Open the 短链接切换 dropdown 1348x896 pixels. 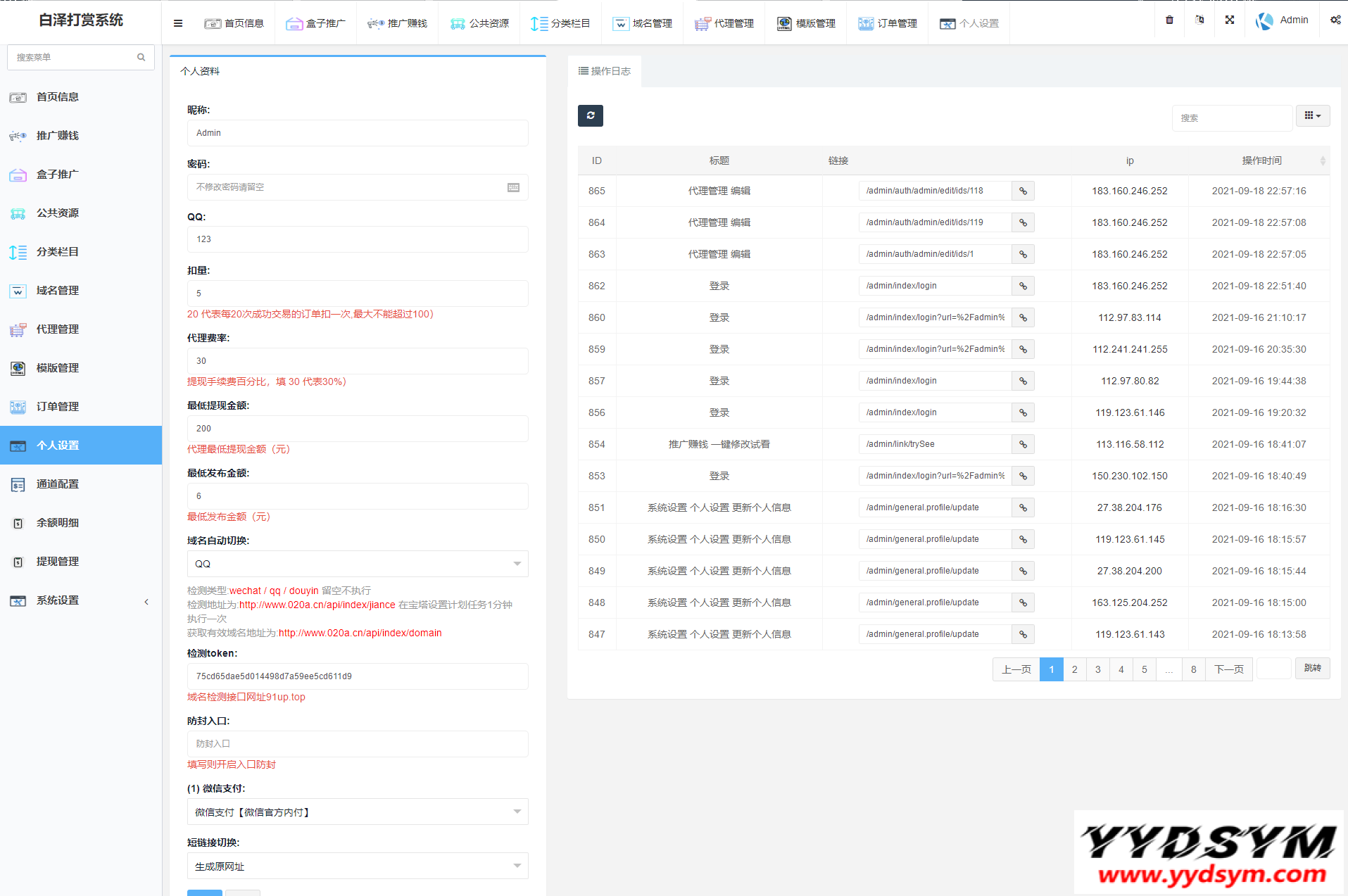tap(358, 866)
